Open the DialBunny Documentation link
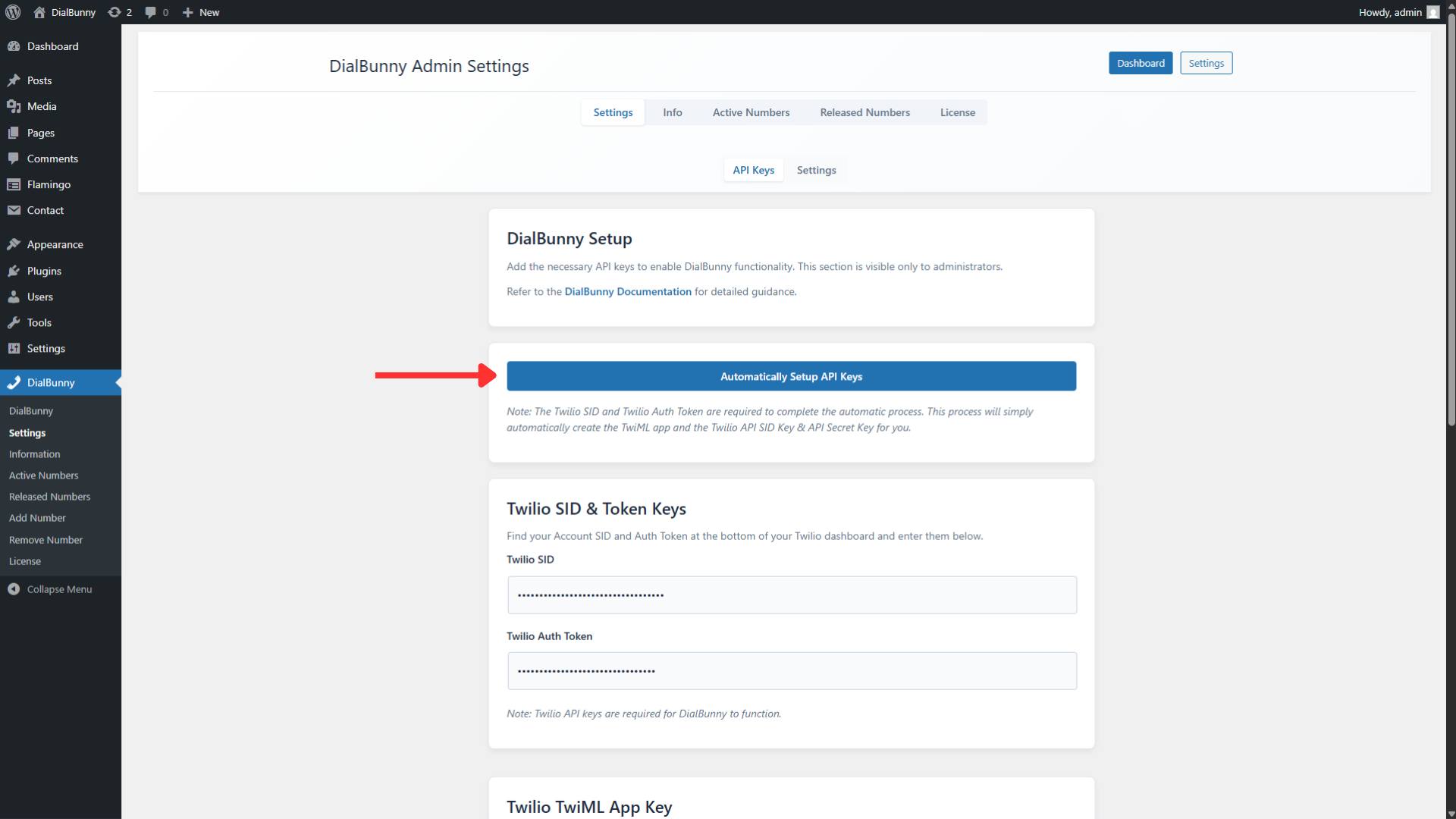Viewport: 1456px width, 819px height. (x=628, y=291)
